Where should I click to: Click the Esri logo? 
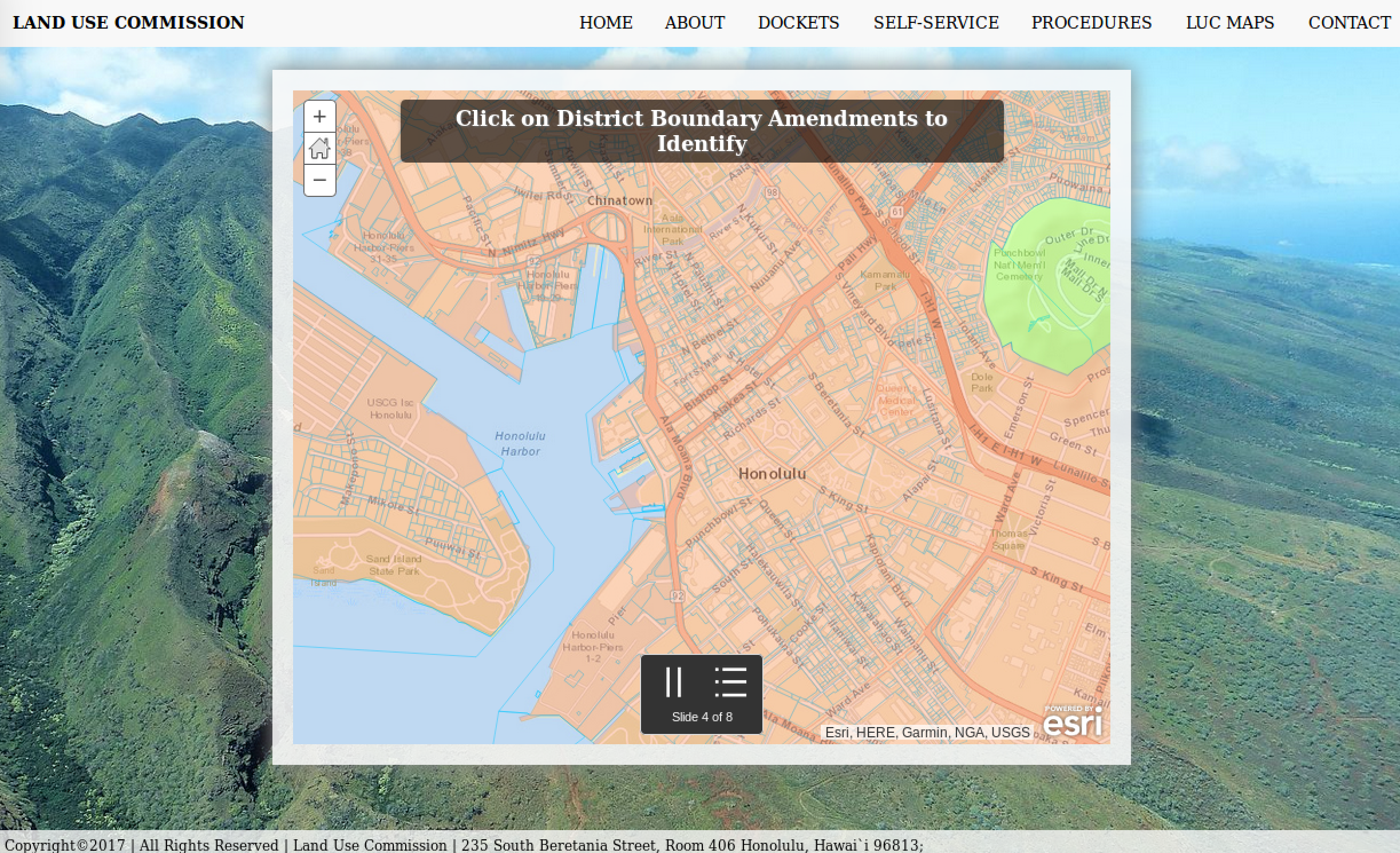[1072, 722]
